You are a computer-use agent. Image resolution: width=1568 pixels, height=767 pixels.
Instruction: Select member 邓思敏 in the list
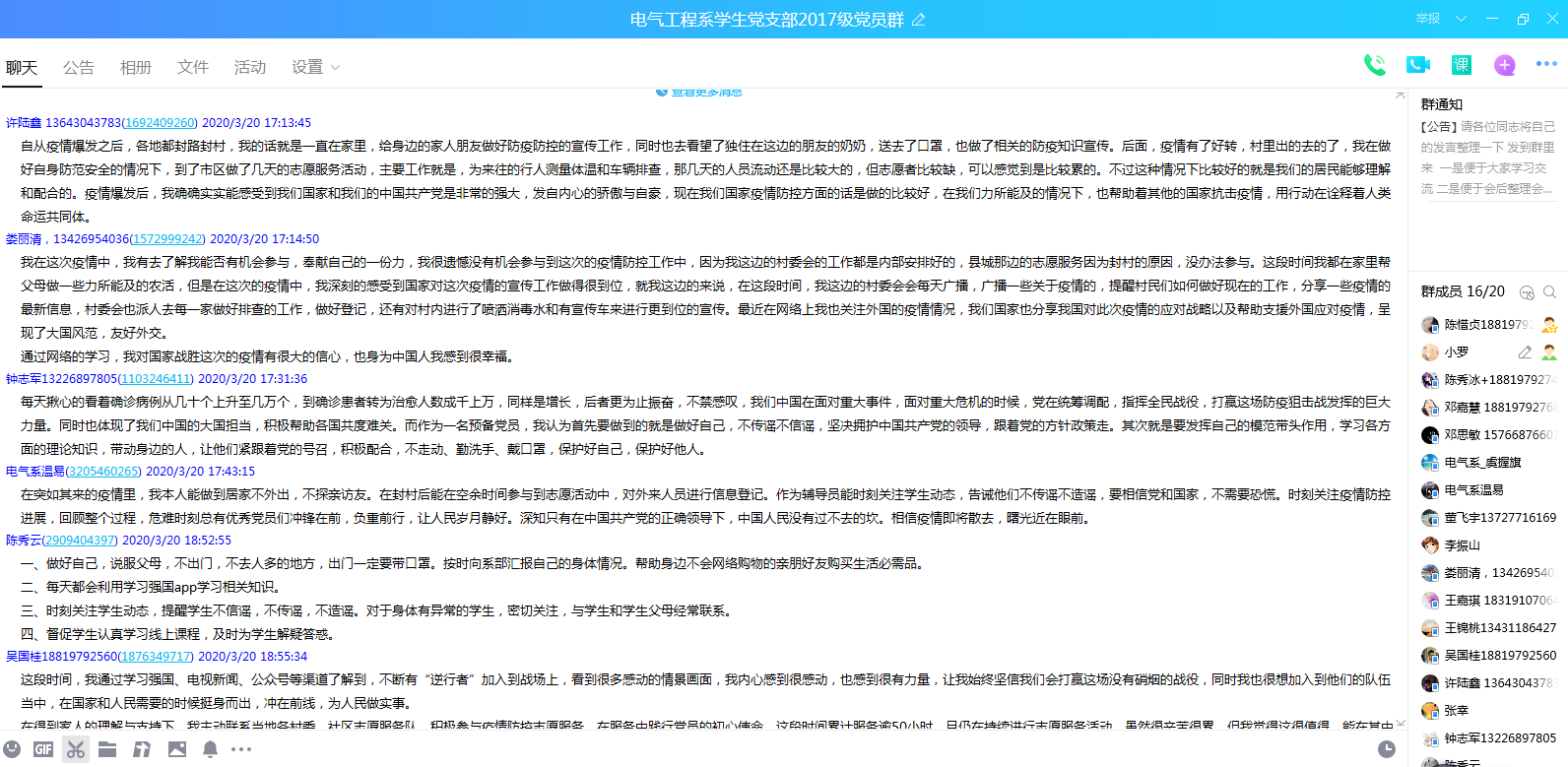(1487, 435)
